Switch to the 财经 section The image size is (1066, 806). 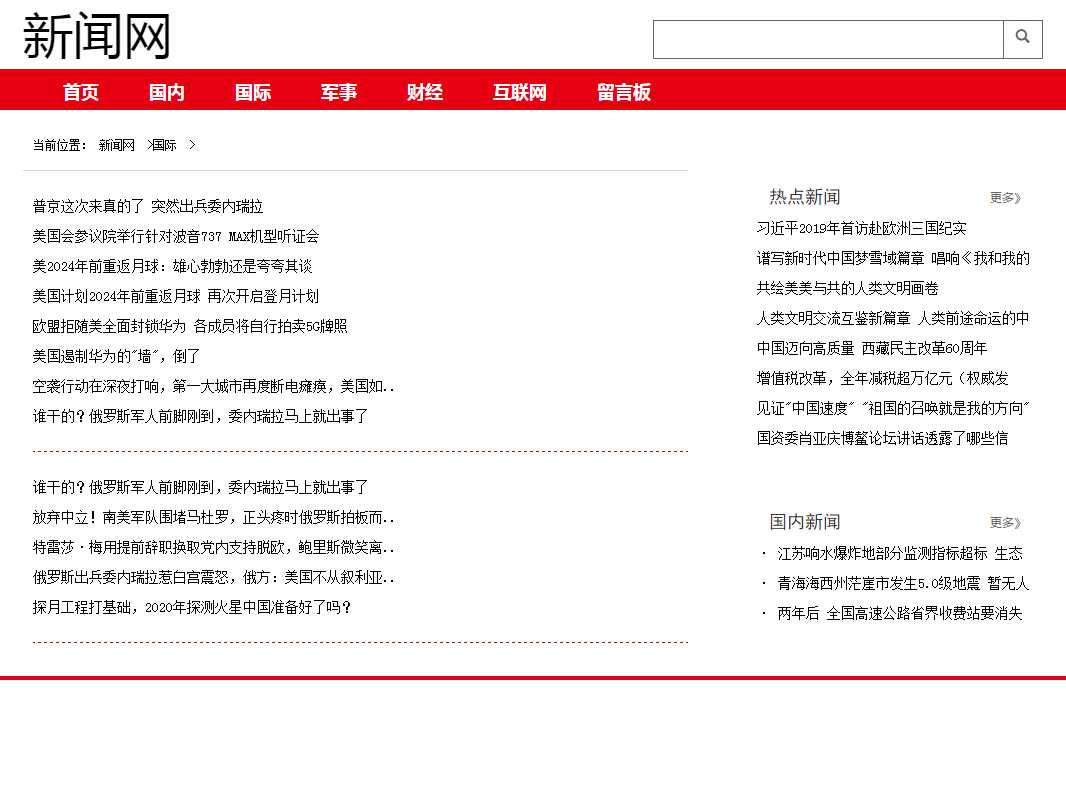[x=425, y=92]
